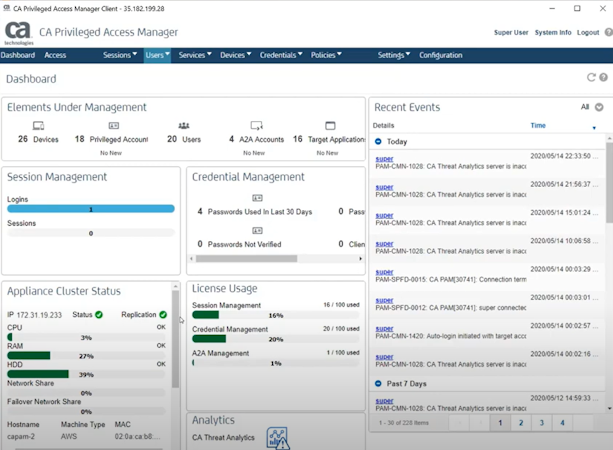Viewport: 613px width, 450px height.
Task: Open the Users menu dropdown
Action: 158,55
